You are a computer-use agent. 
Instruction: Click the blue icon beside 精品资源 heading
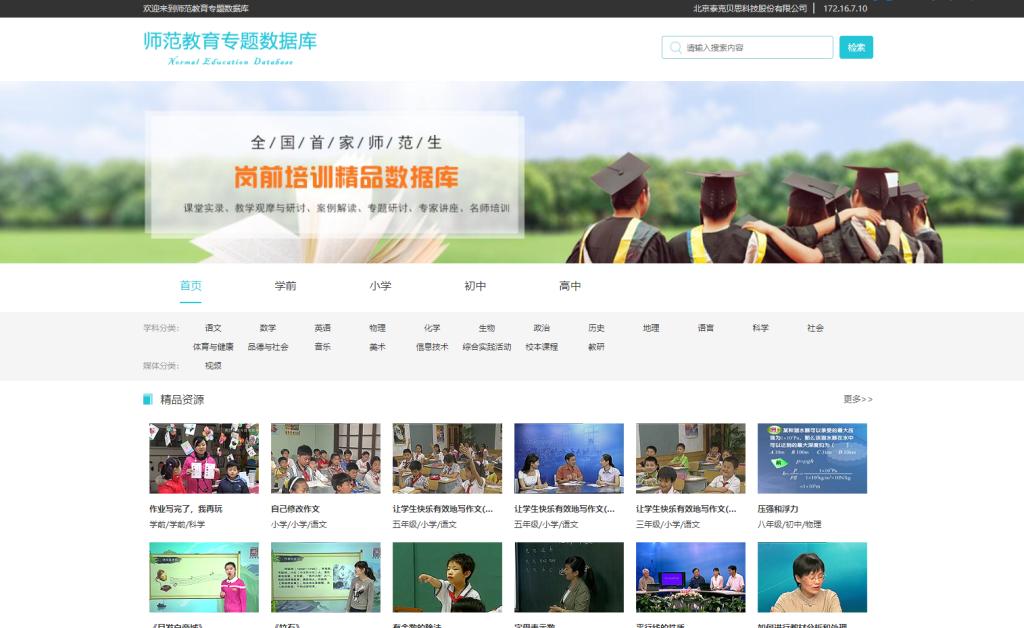tap(148, 400)
